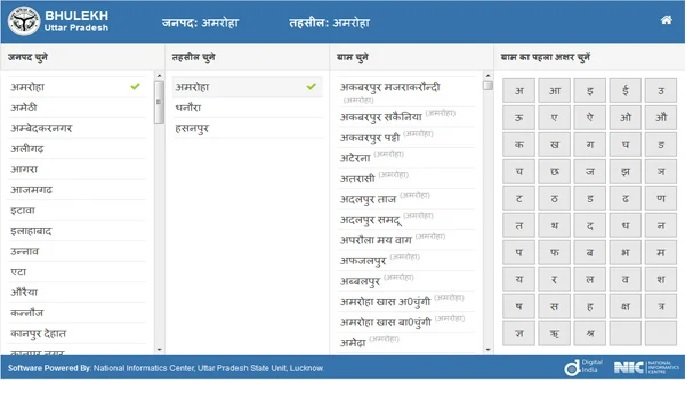Filter villages by letter ण
This screenshot has width=697, height=404.
coord(661,198)
